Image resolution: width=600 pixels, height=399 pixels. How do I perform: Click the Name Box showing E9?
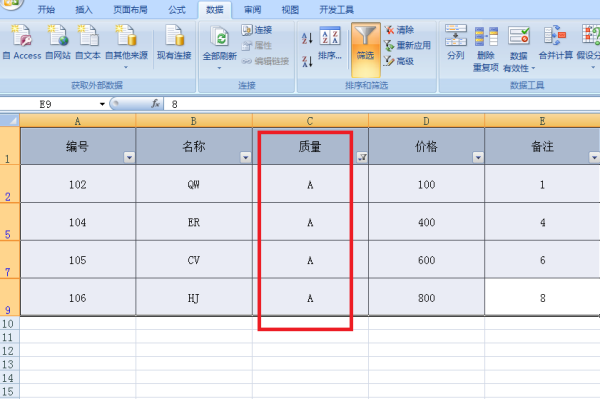[x=49, y=104]
